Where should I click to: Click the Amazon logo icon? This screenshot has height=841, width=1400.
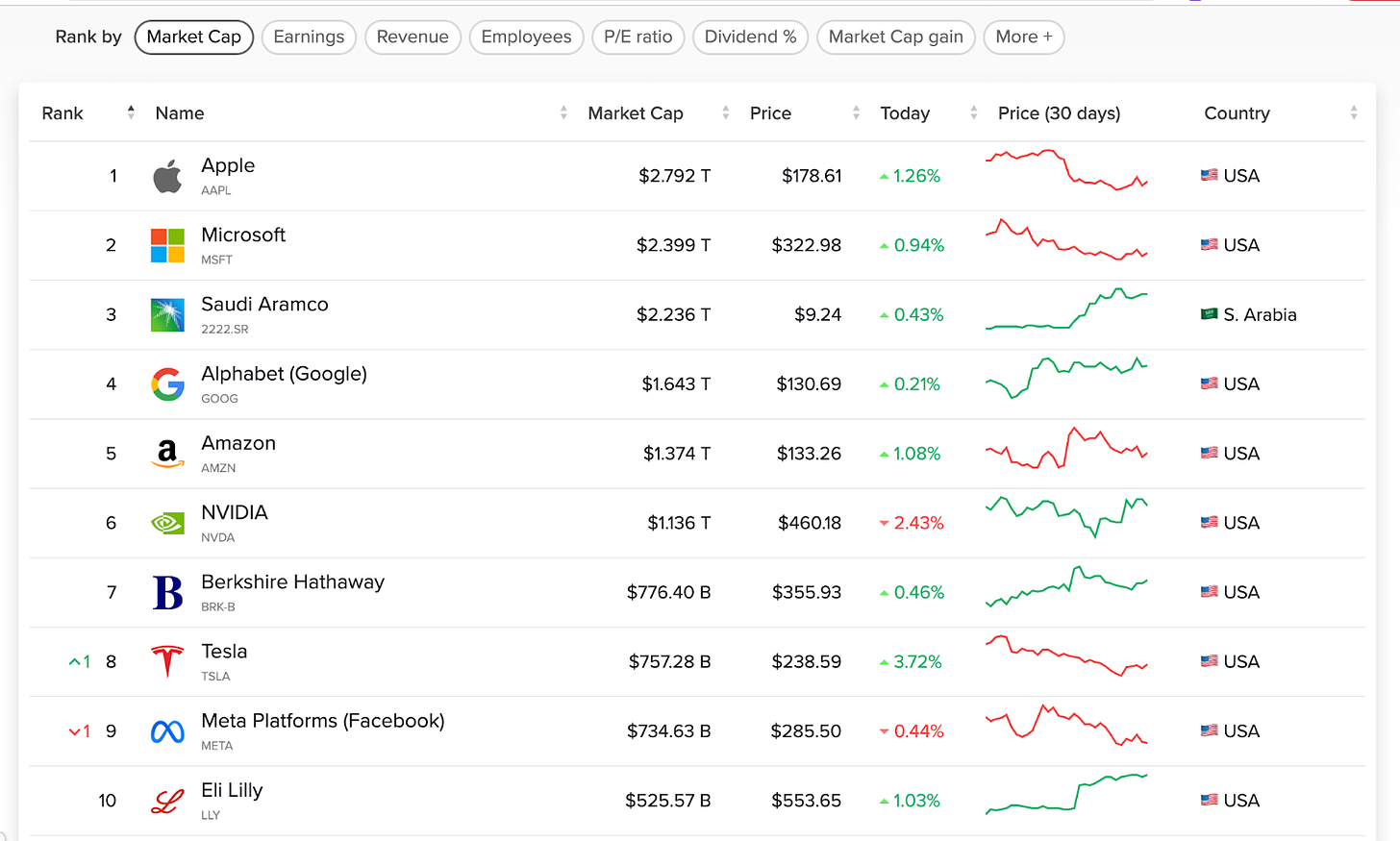pyautogui.click(x=167, y=454)
